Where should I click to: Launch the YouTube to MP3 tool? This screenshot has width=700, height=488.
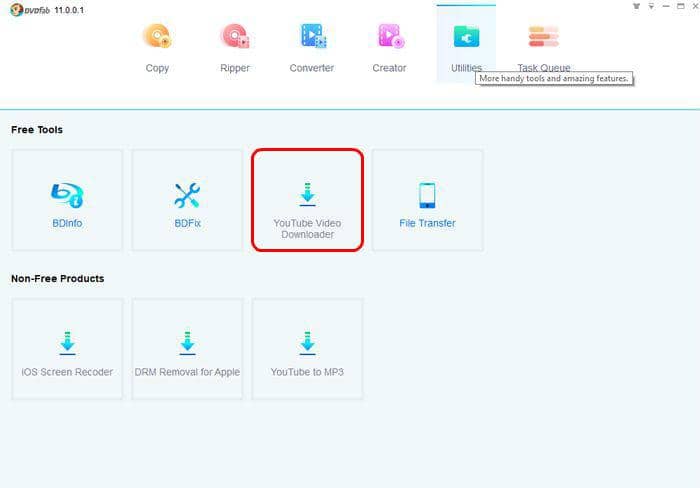(307, 349)
